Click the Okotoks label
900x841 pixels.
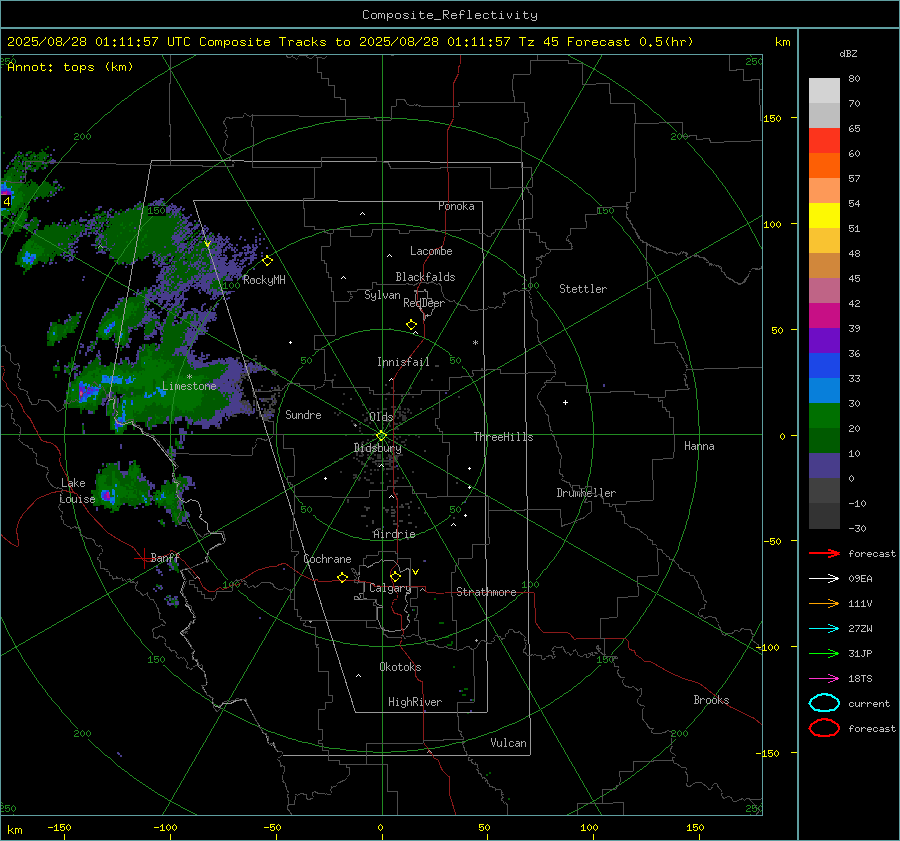400,667
